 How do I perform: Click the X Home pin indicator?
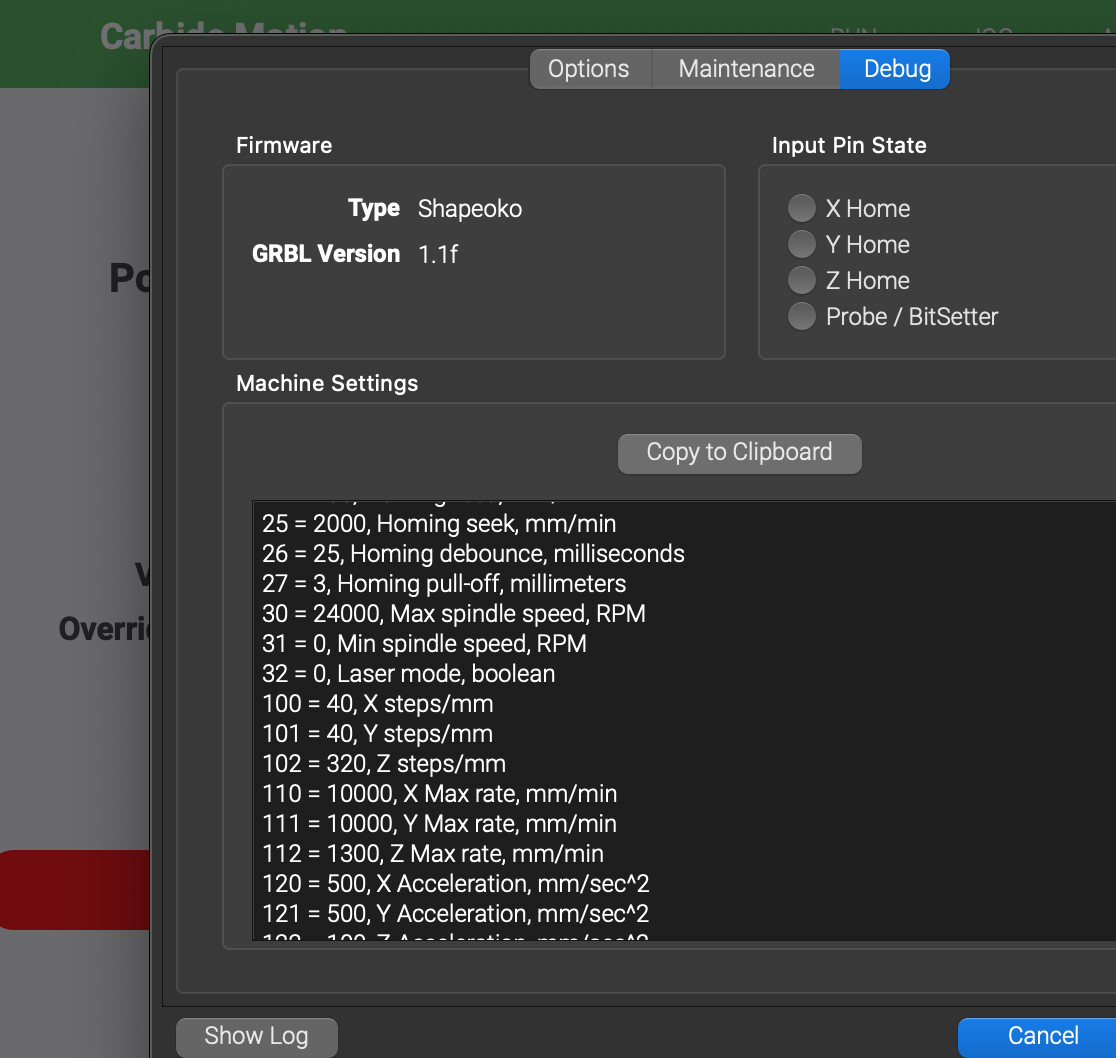(802, 209)
